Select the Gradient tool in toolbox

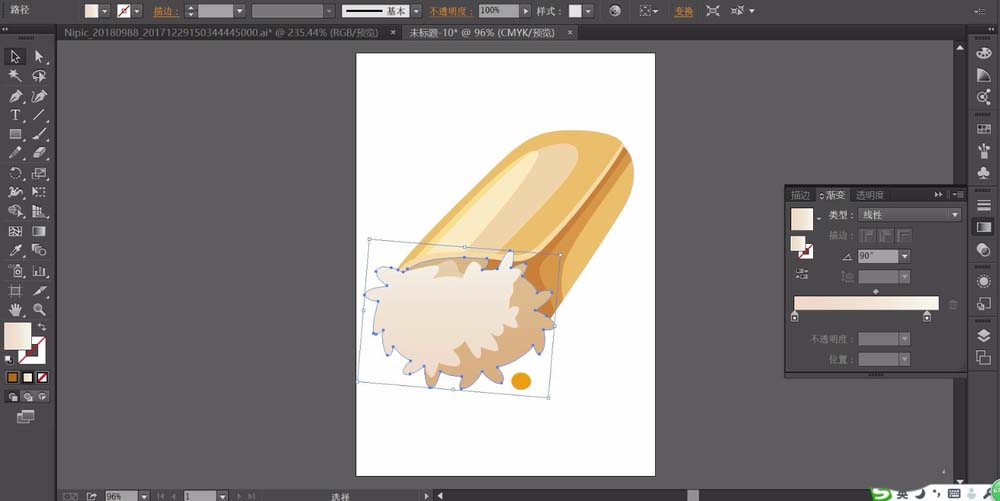(39, 231)
